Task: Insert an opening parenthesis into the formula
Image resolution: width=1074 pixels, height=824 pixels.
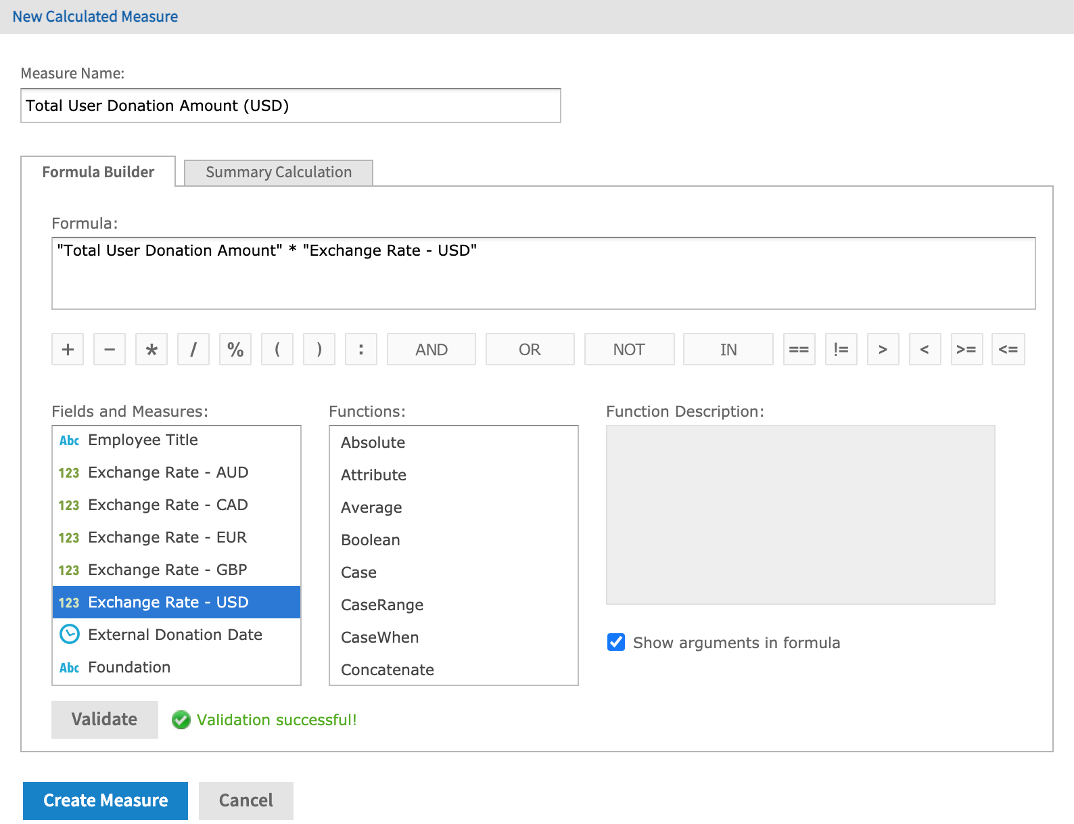Action: pos(277,349)
